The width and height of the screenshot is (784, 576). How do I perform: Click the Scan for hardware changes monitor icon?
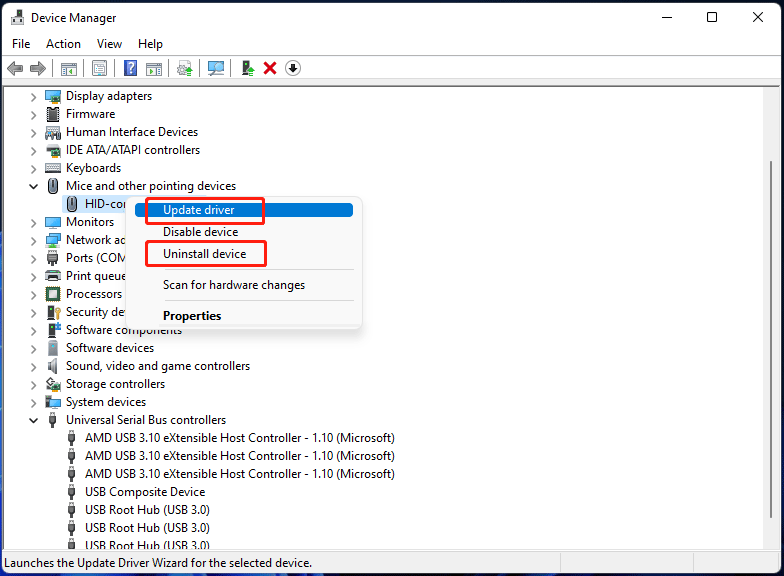(216, 68)
